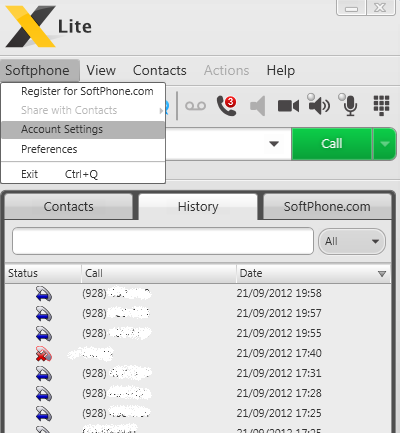Image resolution: width=400 pixels, height=433 pixels.
Task: Switch to the History tab
Action: pyautogui.click(x=198, y=207)
